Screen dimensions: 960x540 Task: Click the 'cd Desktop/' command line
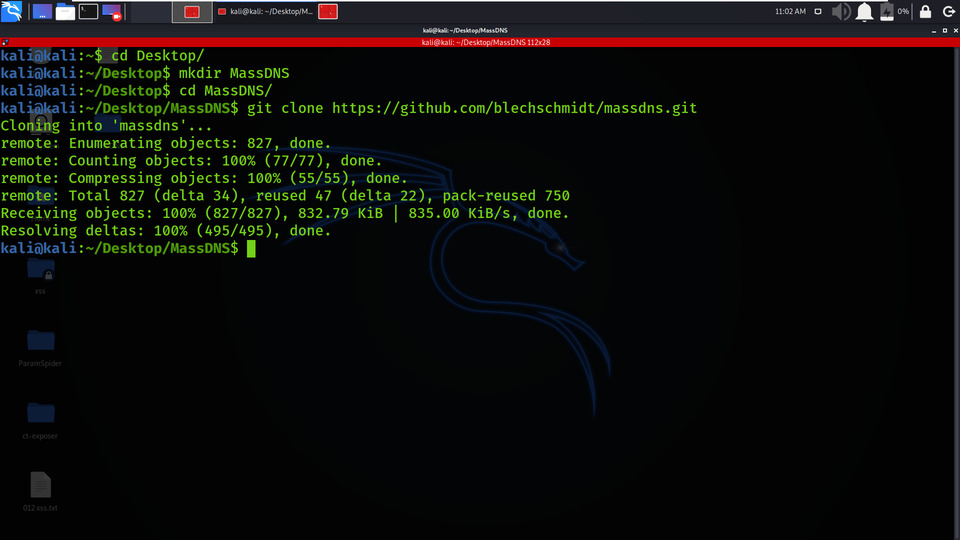(102, 56)
